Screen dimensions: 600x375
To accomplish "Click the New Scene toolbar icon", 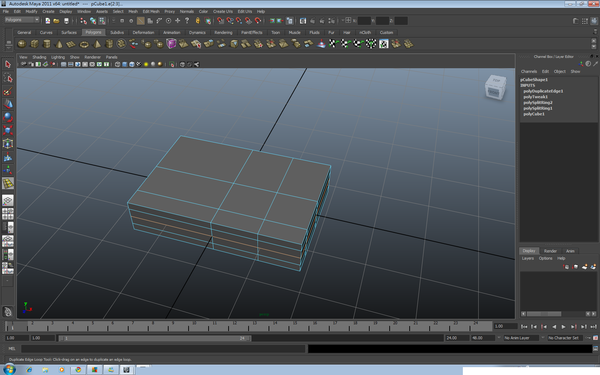I will 47,21.
